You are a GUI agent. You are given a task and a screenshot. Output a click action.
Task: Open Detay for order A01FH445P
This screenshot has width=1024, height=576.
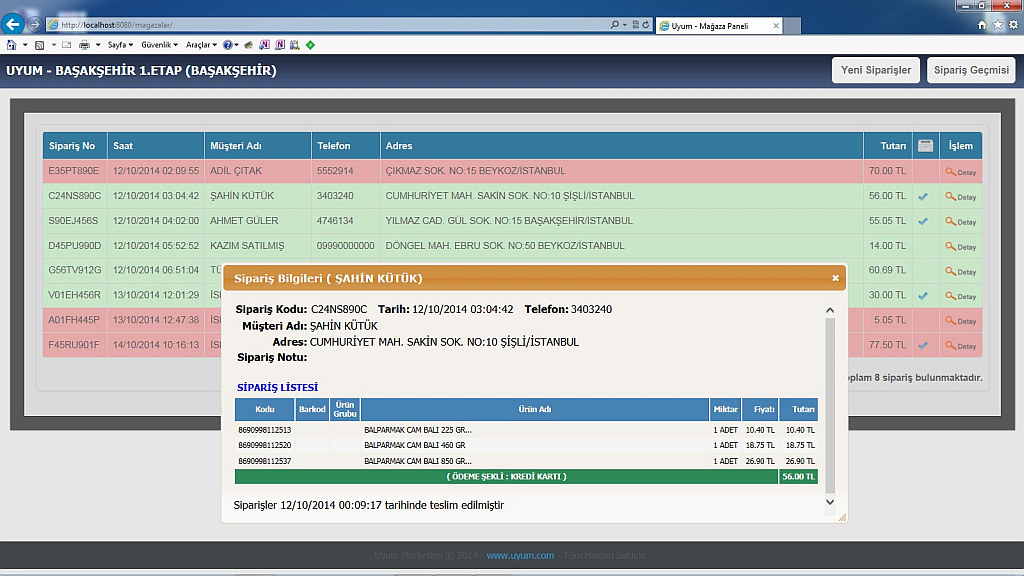(960, 321)
